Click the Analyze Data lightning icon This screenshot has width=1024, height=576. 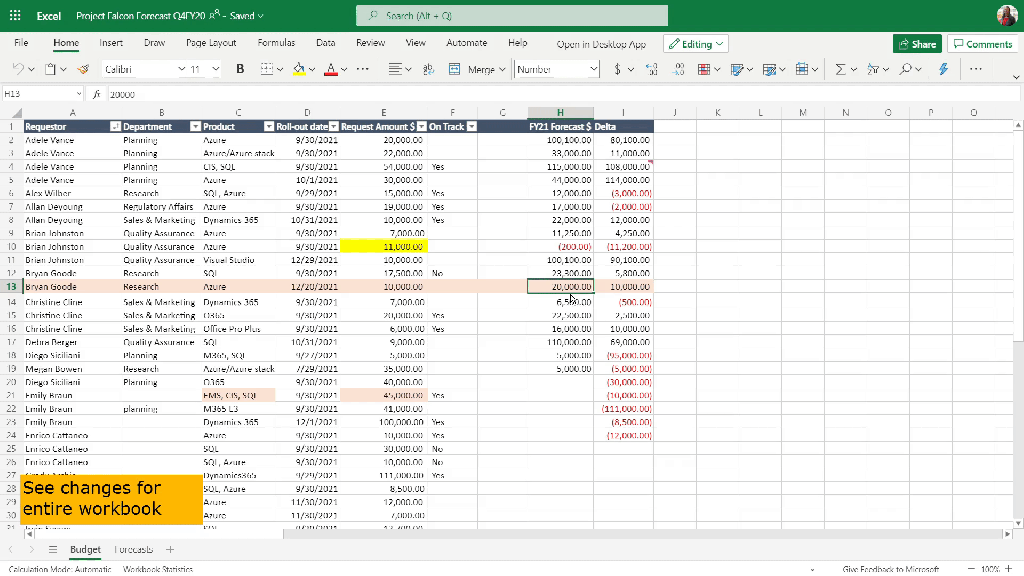pos(943,69)
